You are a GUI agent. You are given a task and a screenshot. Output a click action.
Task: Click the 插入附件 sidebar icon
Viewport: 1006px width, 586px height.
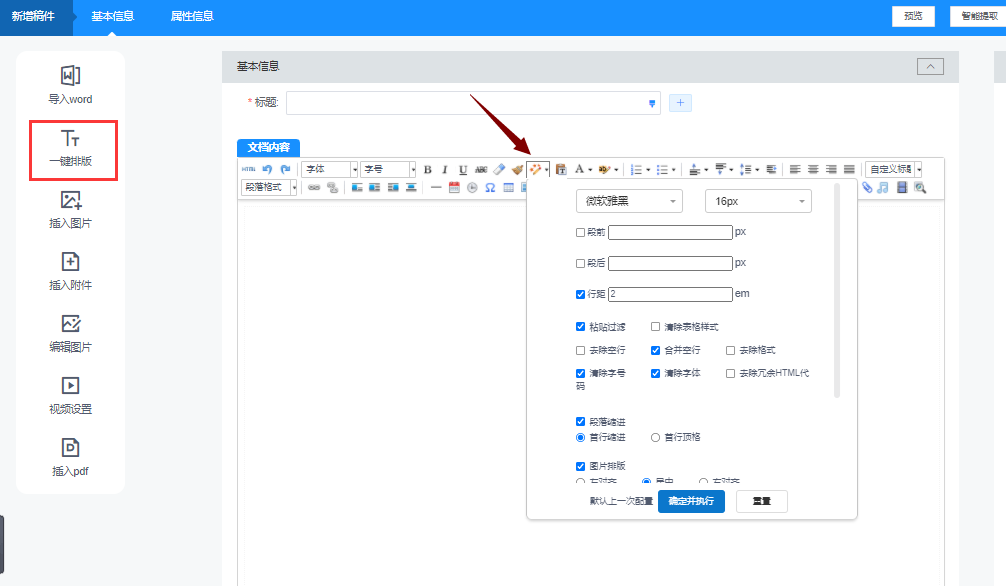pyautogui.click(x=70, y=272)
